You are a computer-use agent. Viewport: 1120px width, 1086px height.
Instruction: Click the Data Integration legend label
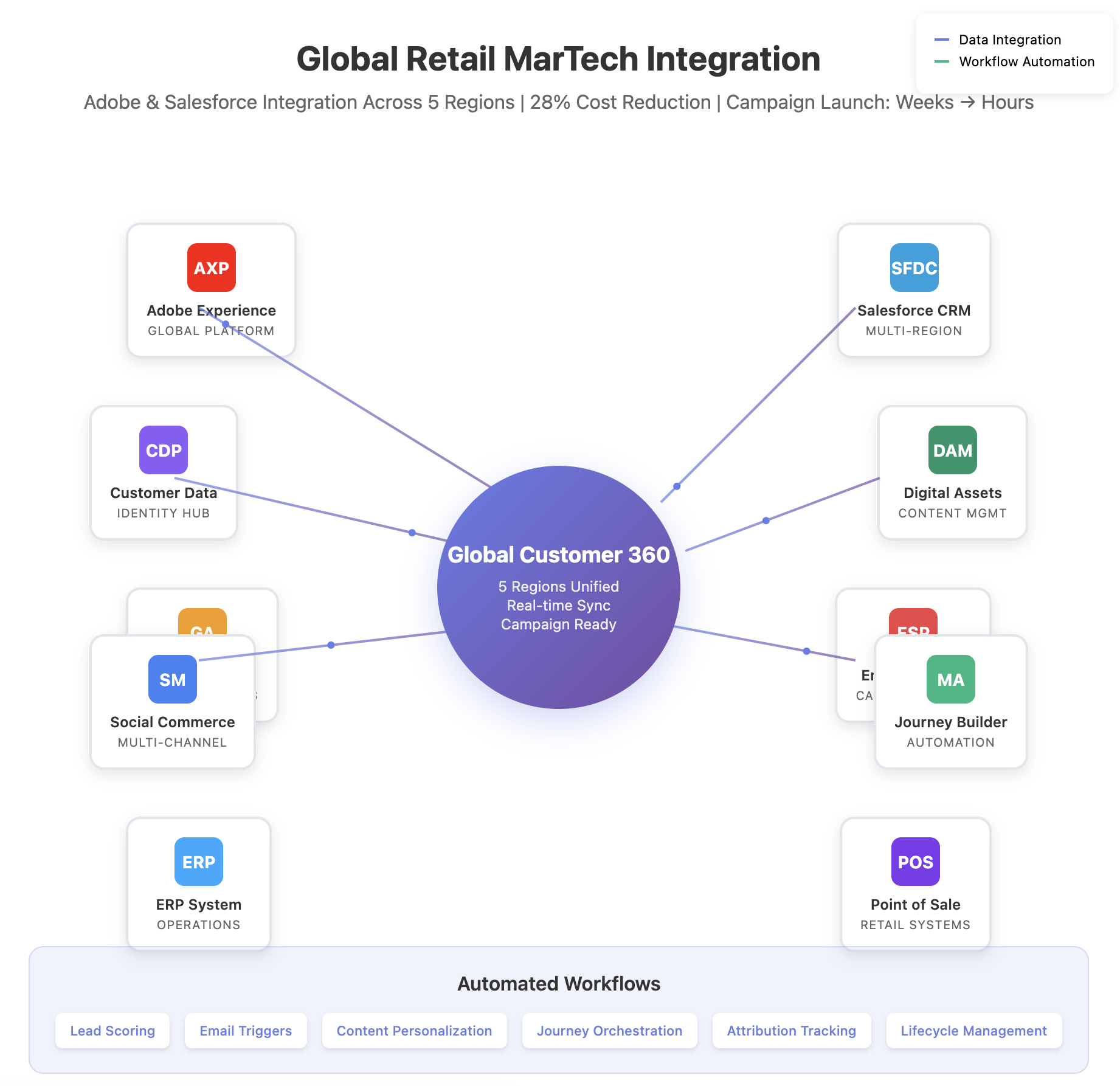click(x=1010, y=40)
